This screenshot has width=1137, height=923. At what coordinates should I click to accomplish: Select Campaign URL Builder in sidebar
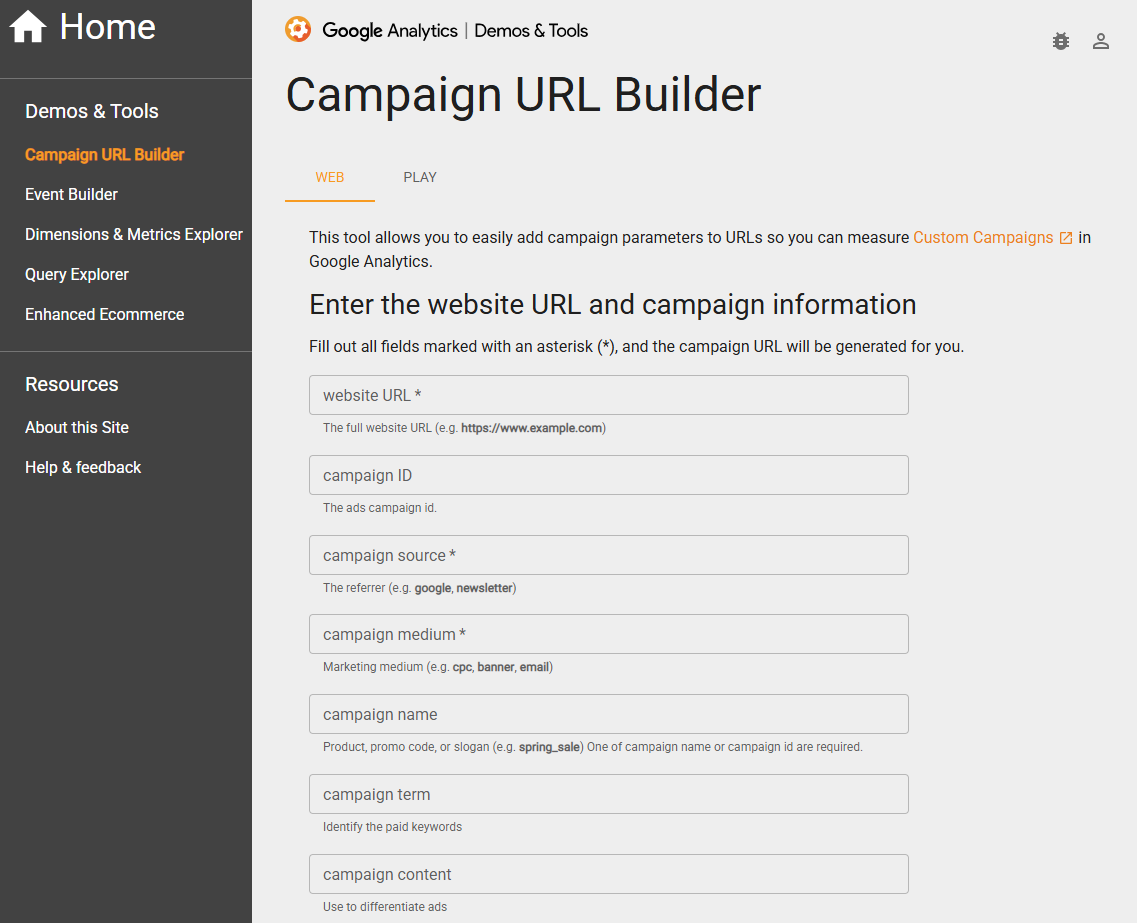point(104,155)
